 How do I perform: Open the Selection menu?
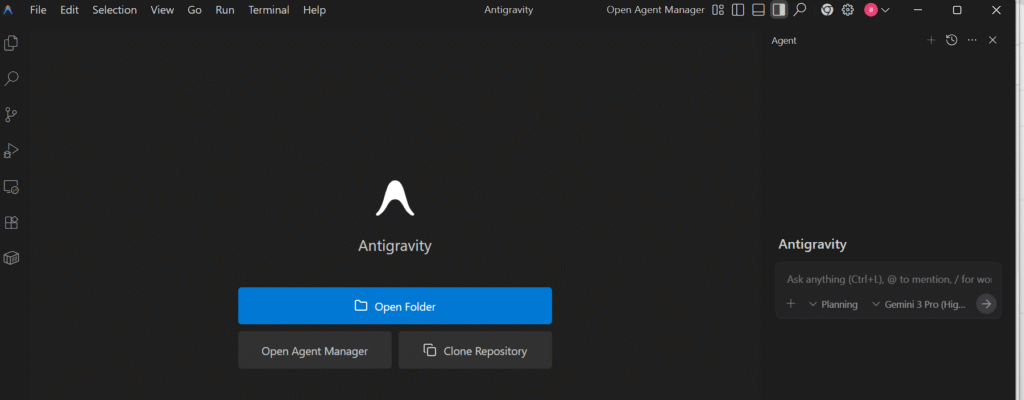point(115,10)
